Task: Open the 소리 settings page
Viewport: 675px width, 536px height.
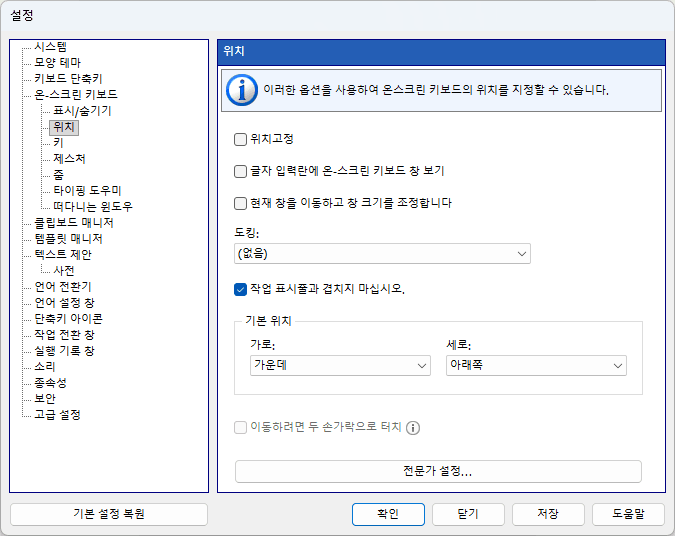Action: [45, 367]
